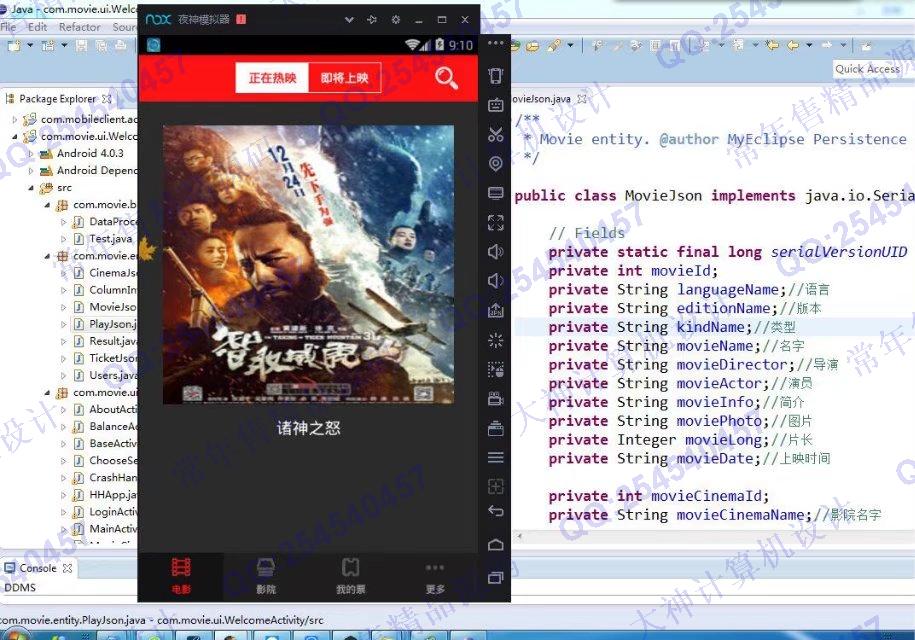Expand the Result.java tree node
The height and width of the screenshot is (640, 915).
[x=64, y=341]
